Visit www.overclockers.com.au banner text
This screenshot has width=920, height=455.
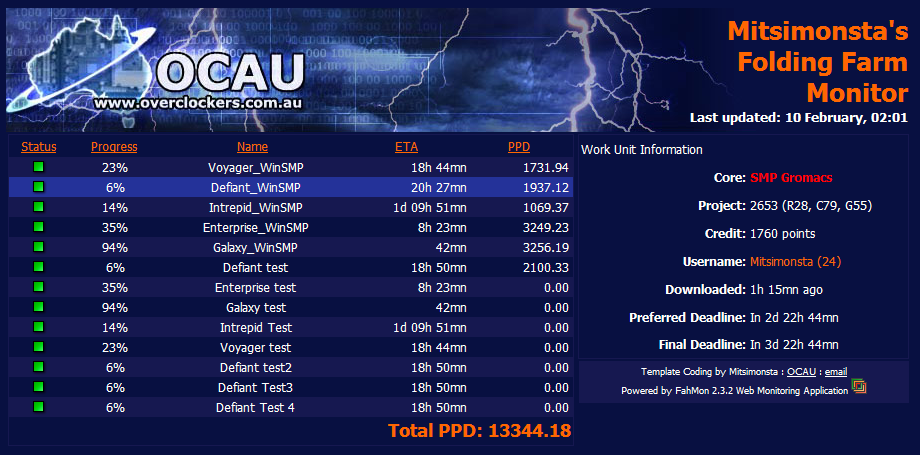coord(198,103)
